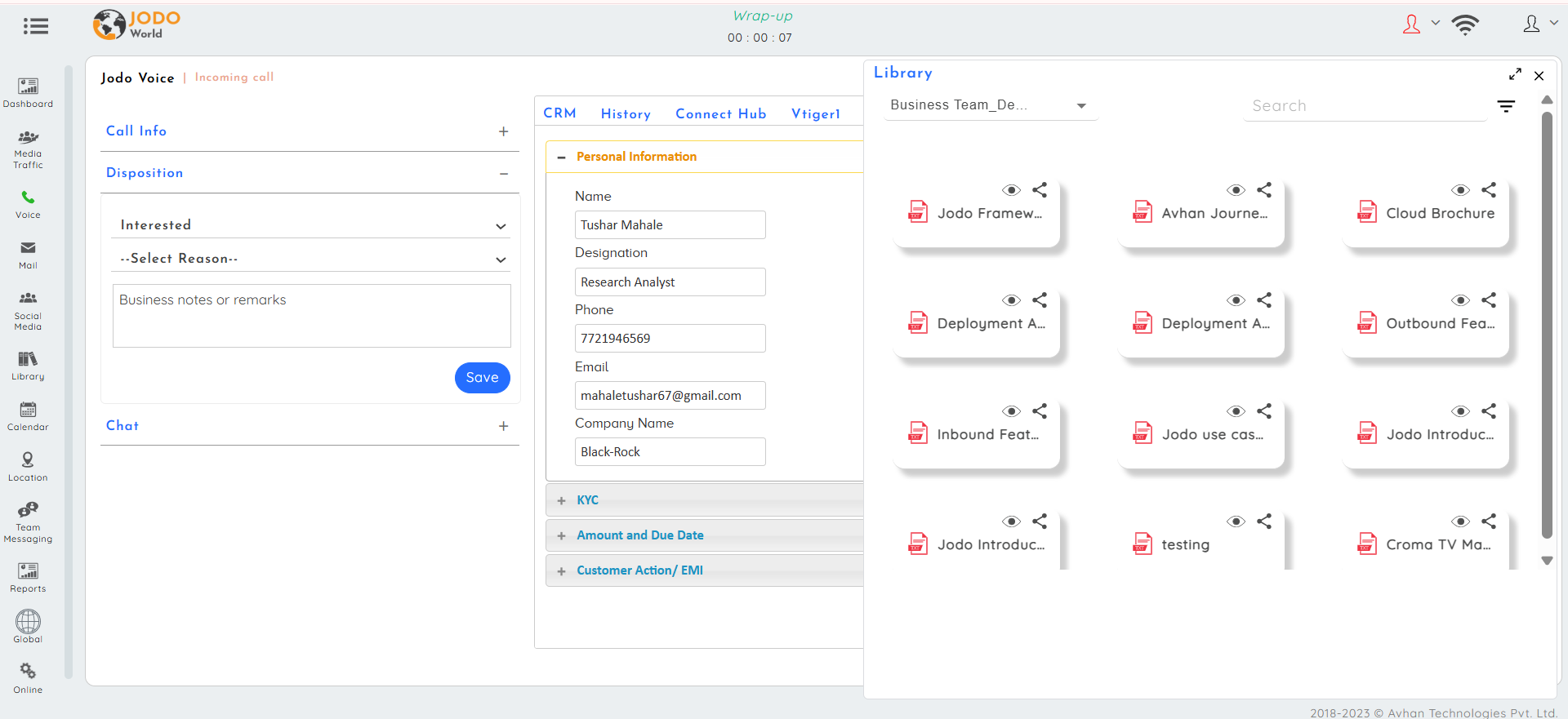
Task: Open the Voice phone icon
Action: coord(28,198)
